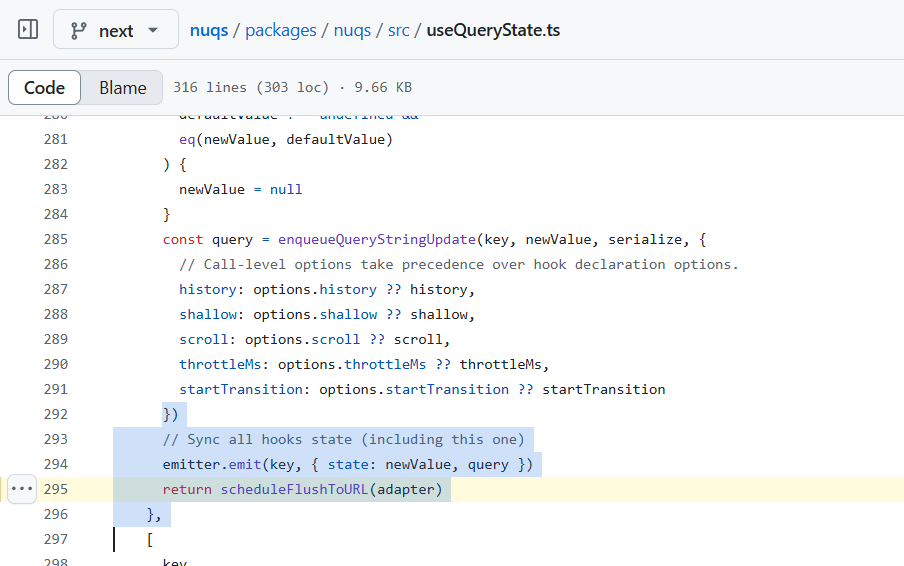Select line number 287
904x566 pixels.
click(56, 289)
